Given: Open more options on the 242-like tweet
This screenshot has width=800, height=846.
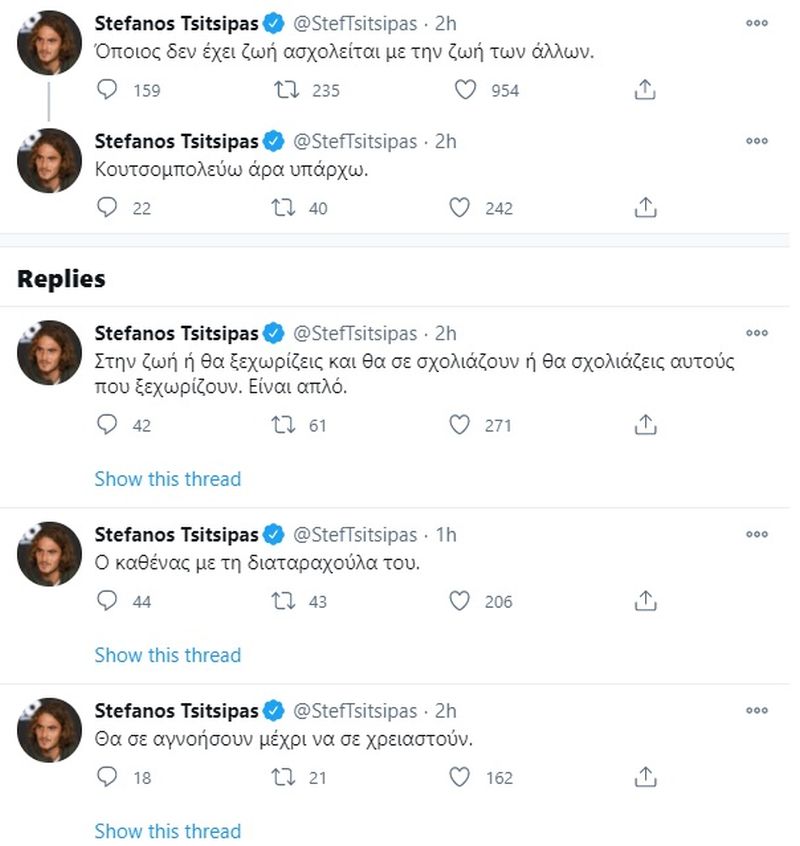Looking at the screenshot, I should [x=756, y=141].
